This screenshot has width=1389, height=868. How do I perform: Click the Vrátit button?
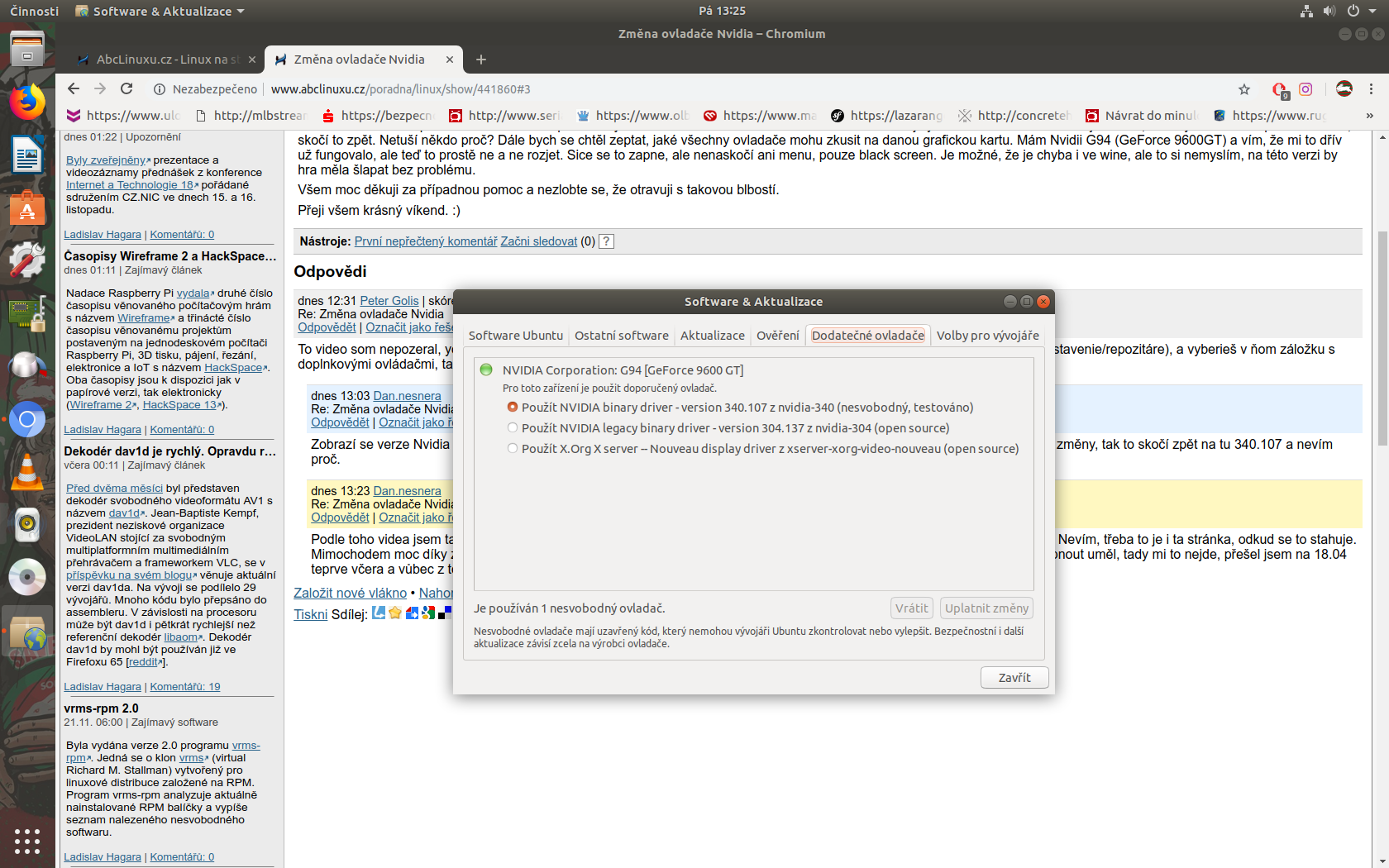pyautogui.click(x=912, y=608)
